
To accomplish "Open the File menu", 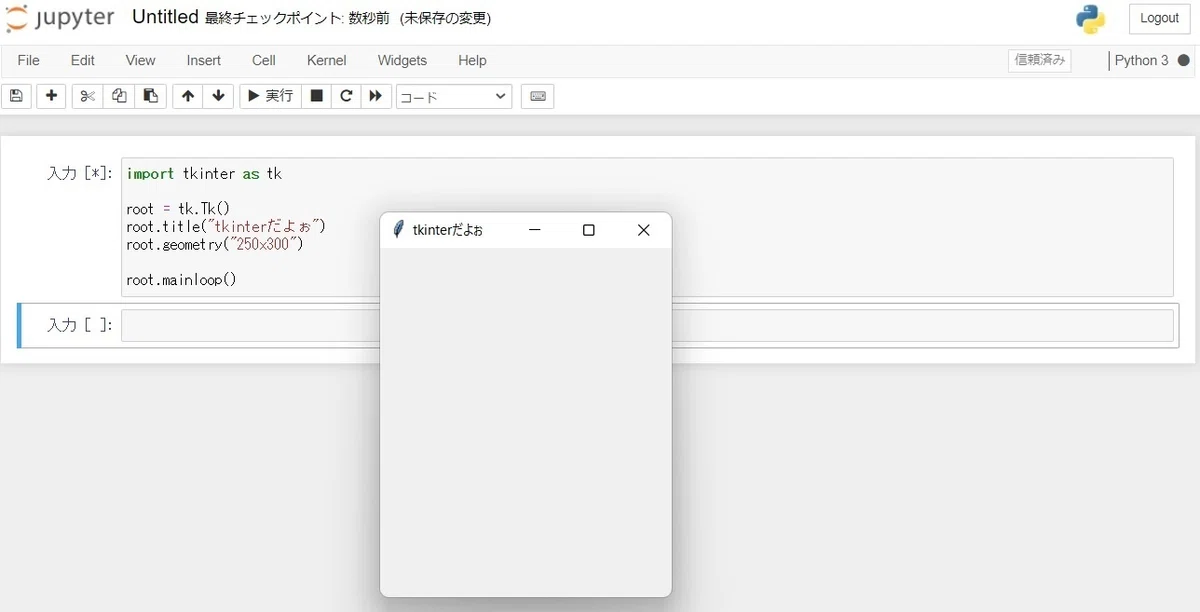I will click(29, 61).
